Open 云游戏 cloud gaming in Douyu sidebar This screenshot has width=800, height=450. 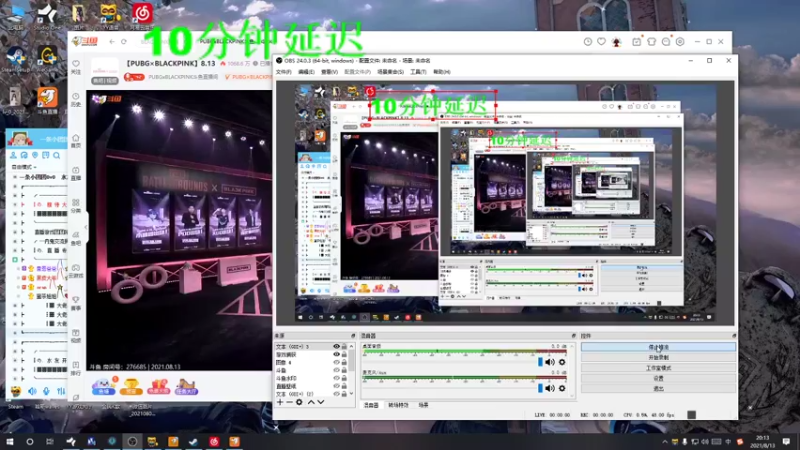click(x=76, y=271)
